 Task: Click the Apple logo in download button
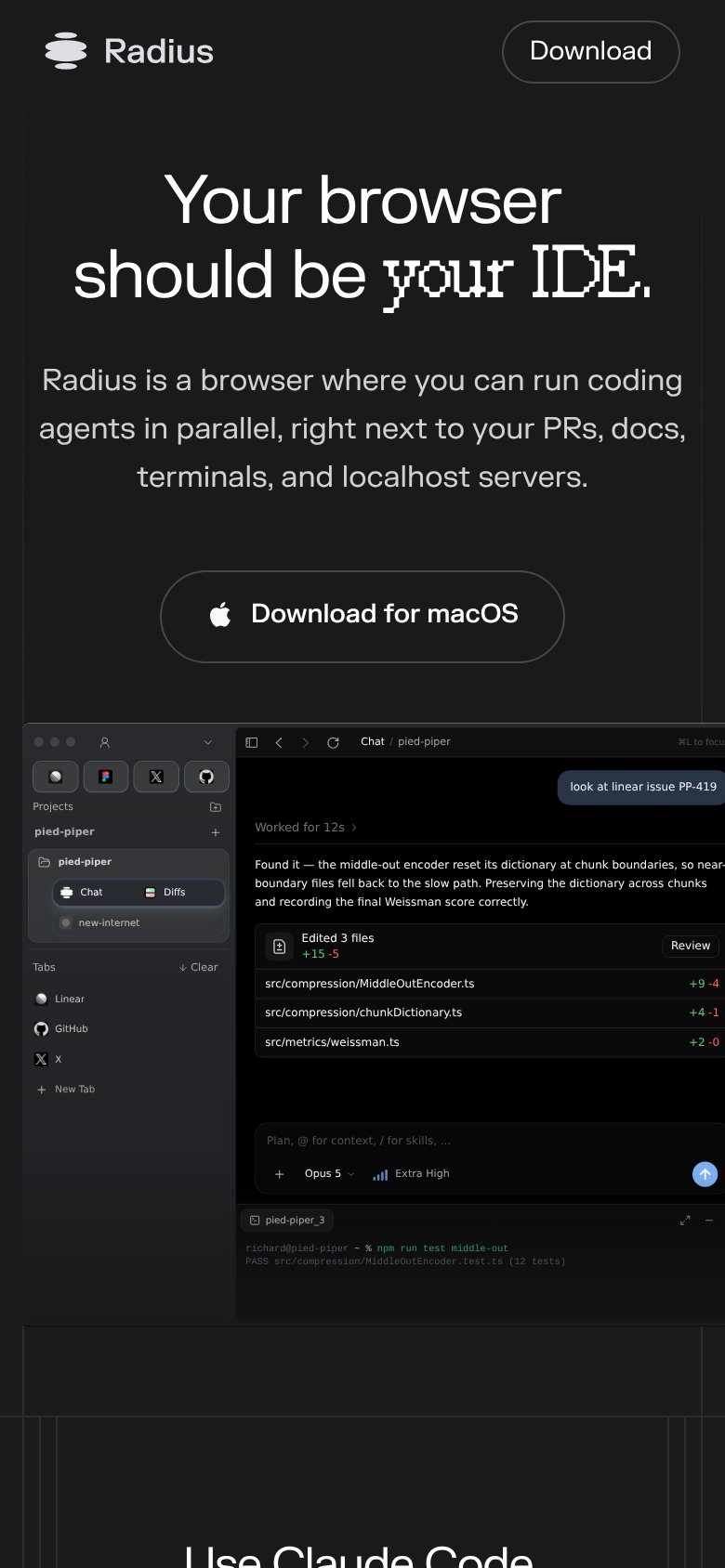tap(220, 614)
